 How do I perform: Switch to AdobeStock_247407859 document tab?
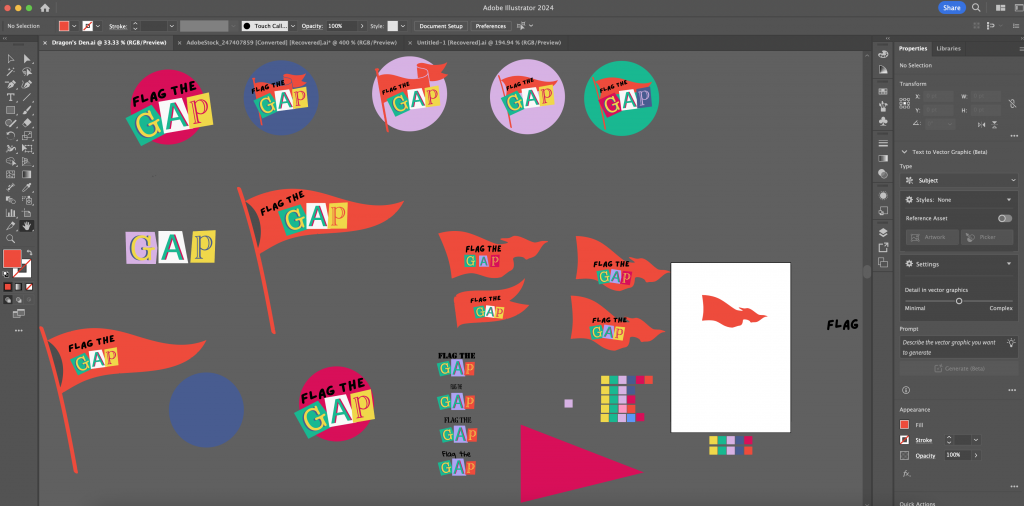tap(291, 42)
